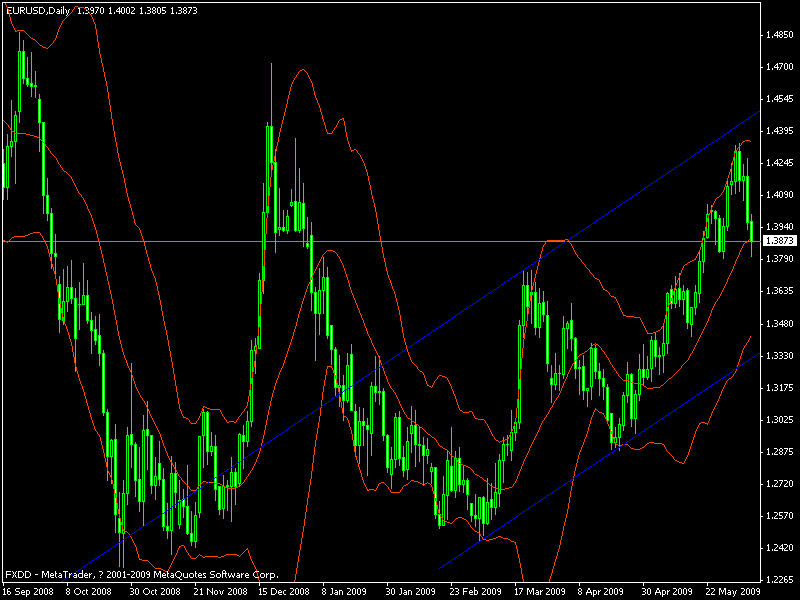Click the 23 Feb 2009 date label

(476, 592)
